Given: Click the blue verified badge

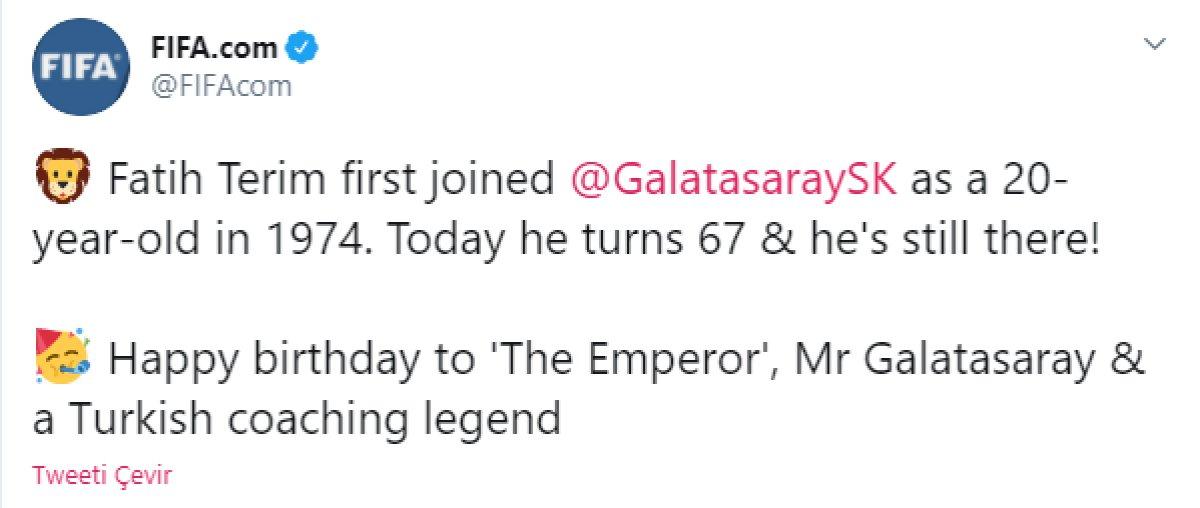Looking at the screenshot, I should click(x=303, y=46).
